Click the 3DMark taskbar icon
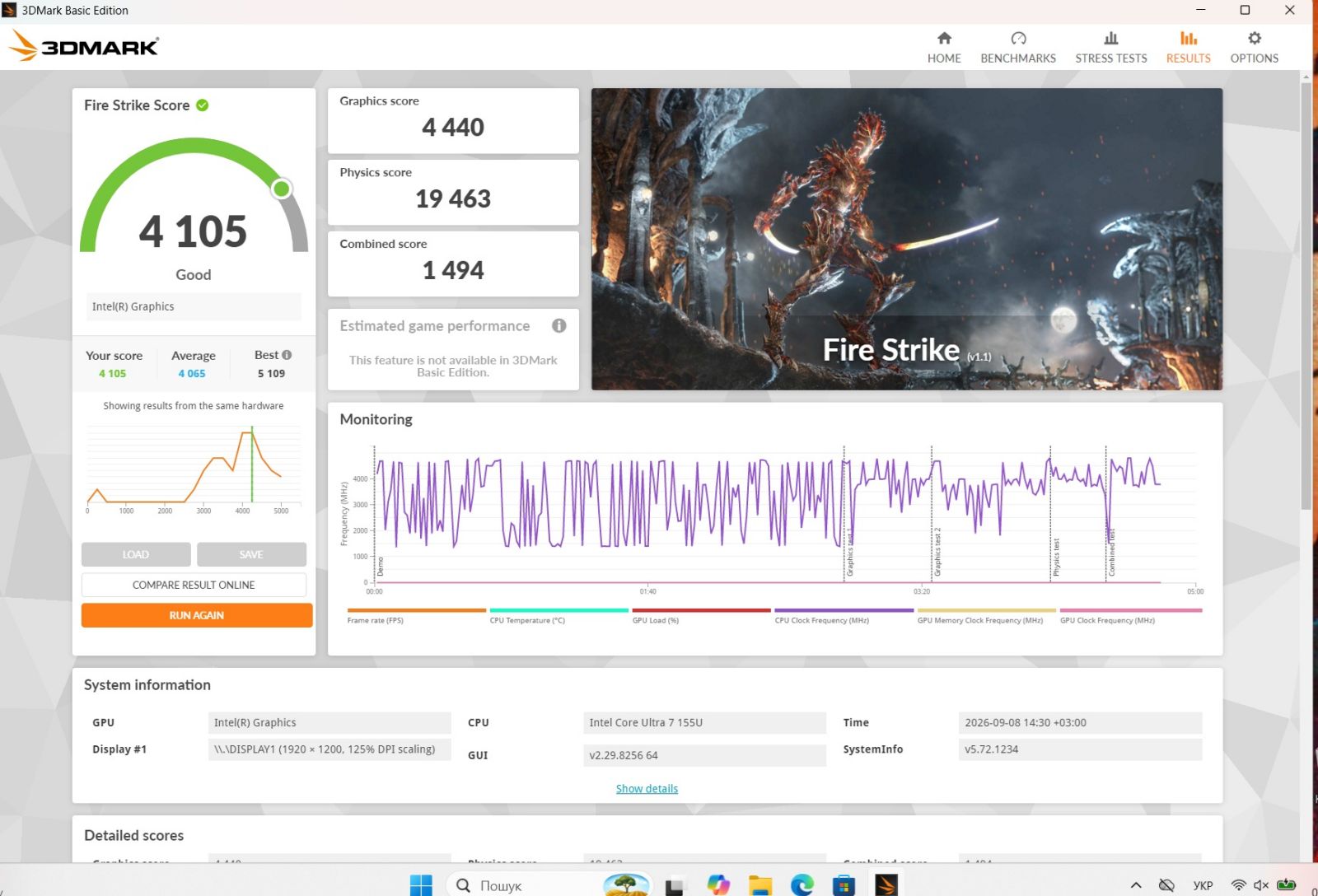The height and width of the screenshot is (896, 1318). pyautogui.click(x=886, y=885)
